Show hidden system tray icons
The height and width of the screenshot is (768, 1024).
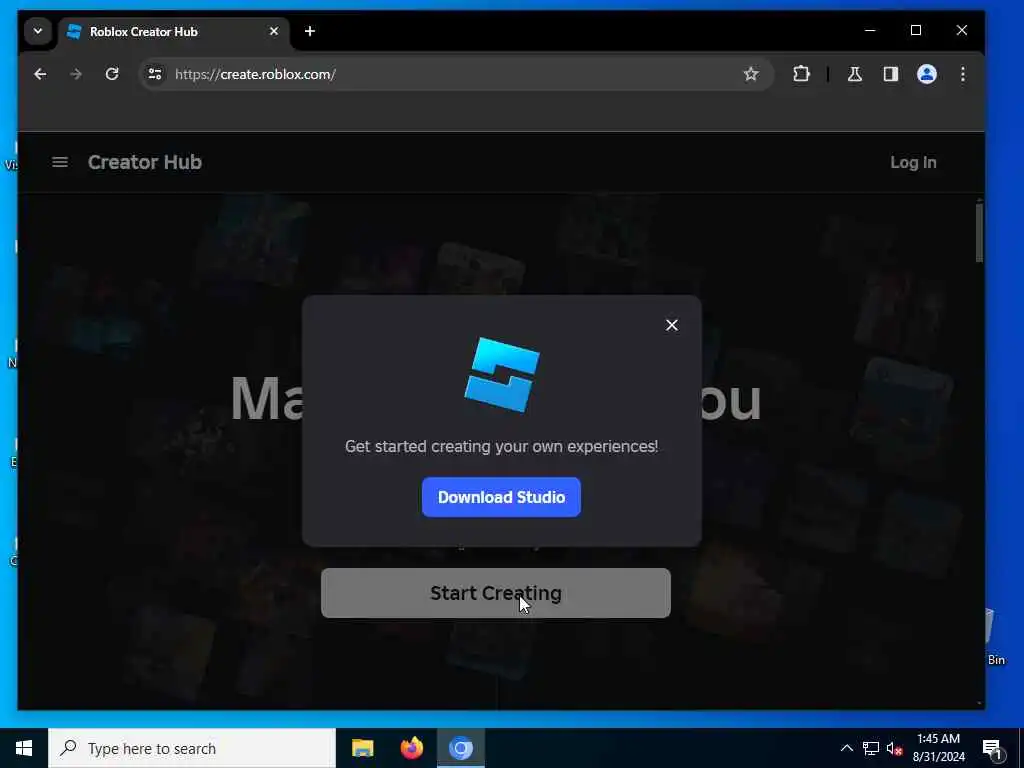(846, 748)
